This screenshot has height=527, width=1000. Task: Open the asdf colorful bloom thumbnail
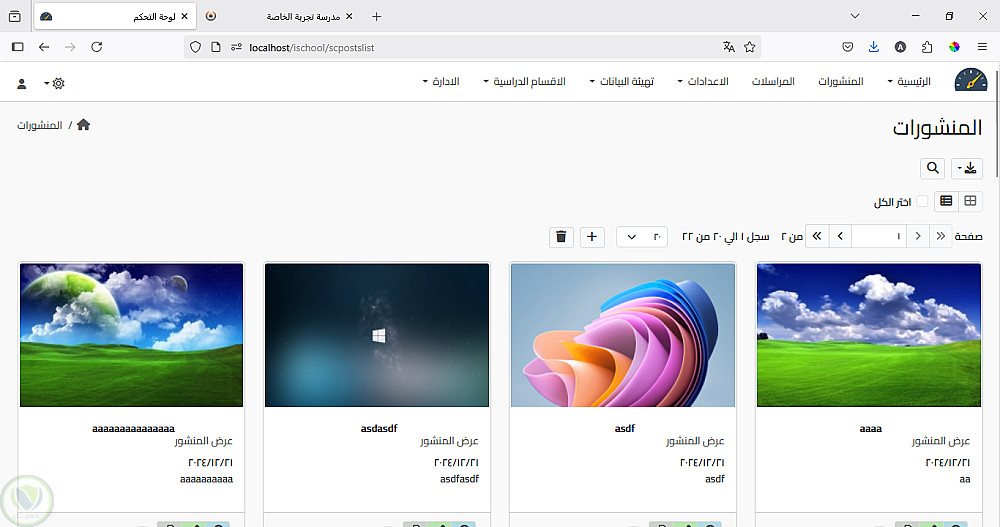(x=623, y=335)
